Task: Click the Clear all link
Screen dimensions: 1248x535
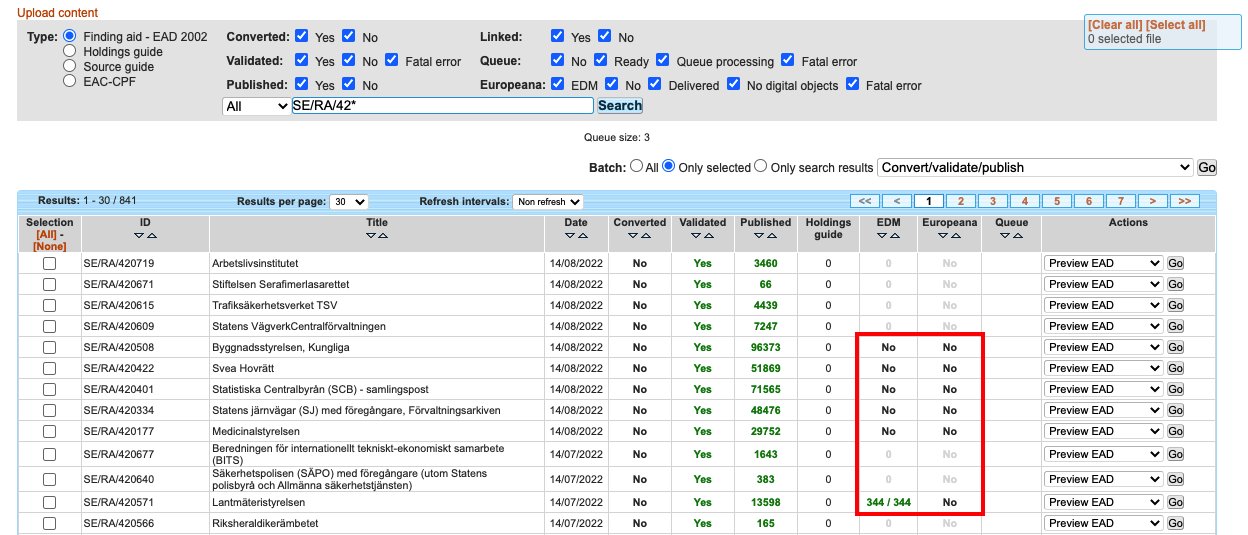Action: 1115,25
